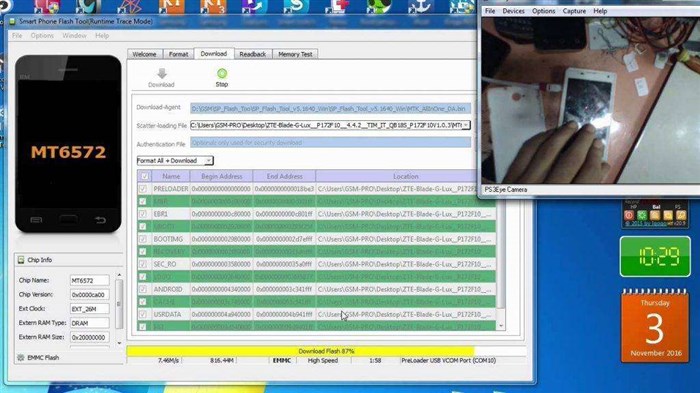Uncheck the SEC_RO row checkbox
The width and height of the screenshot is (700, 393).
pos(143,264)
